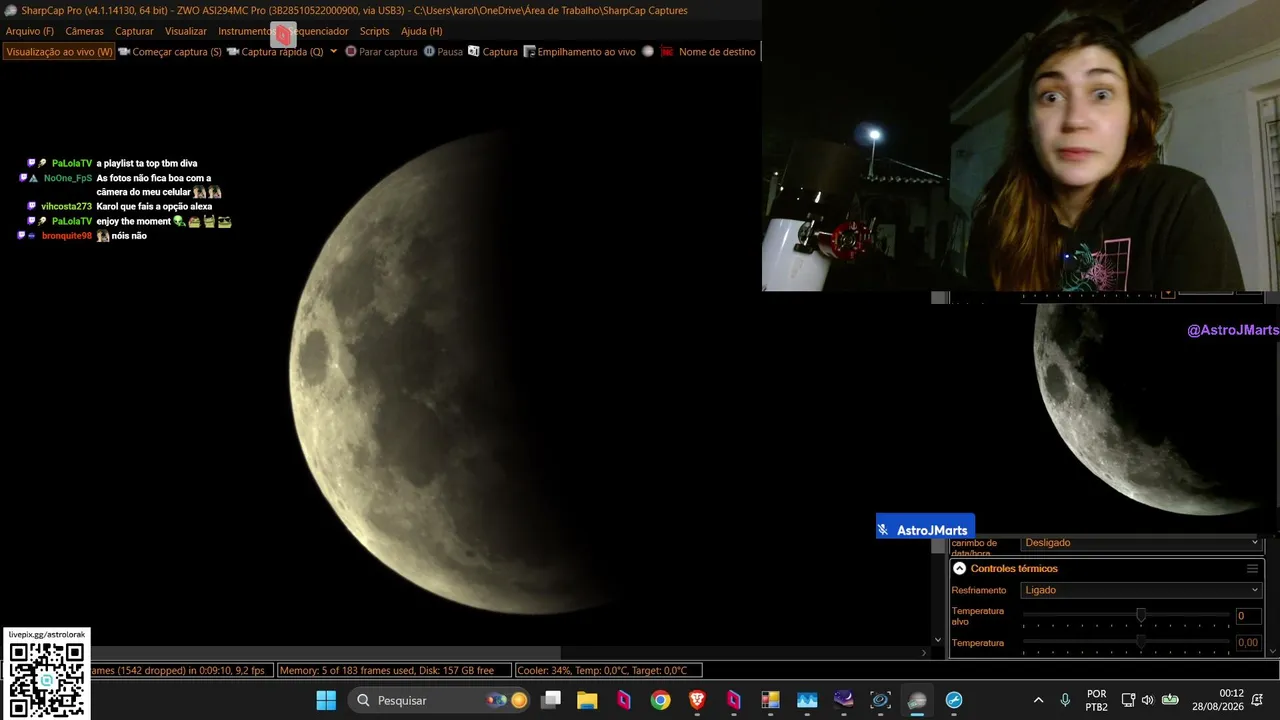The width and height of the screenshot is (1280, 720).
Task: Click the red camera icon before Nome de destino
Action: 667,51
